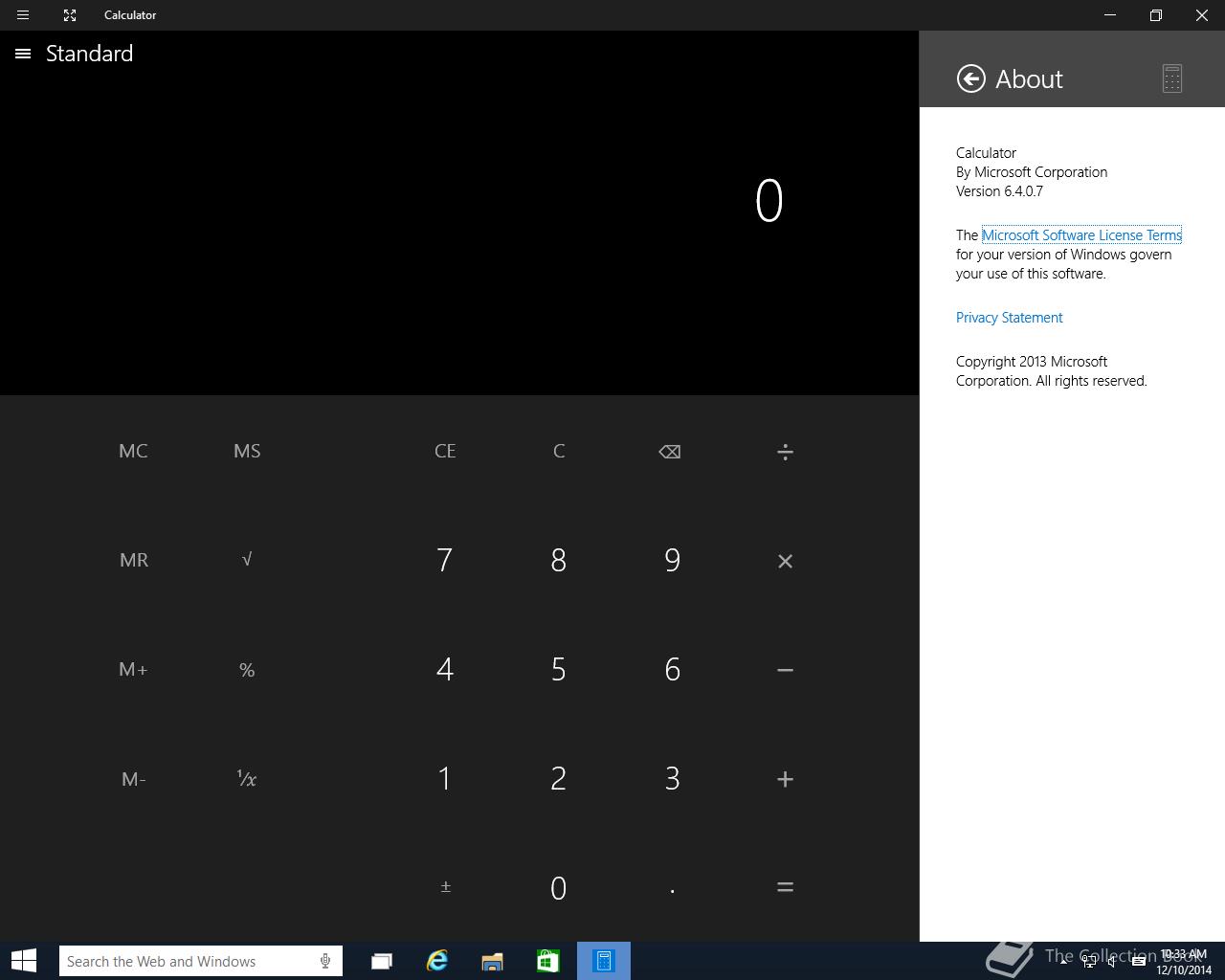
Task: Click the 'About' panel heading
Action: (x=1029, y=78)
